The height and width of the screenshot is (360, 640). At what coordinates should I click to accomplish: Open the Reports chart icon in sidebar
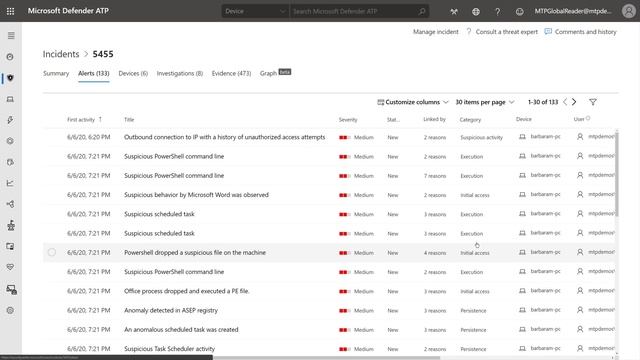pos(10,183)
